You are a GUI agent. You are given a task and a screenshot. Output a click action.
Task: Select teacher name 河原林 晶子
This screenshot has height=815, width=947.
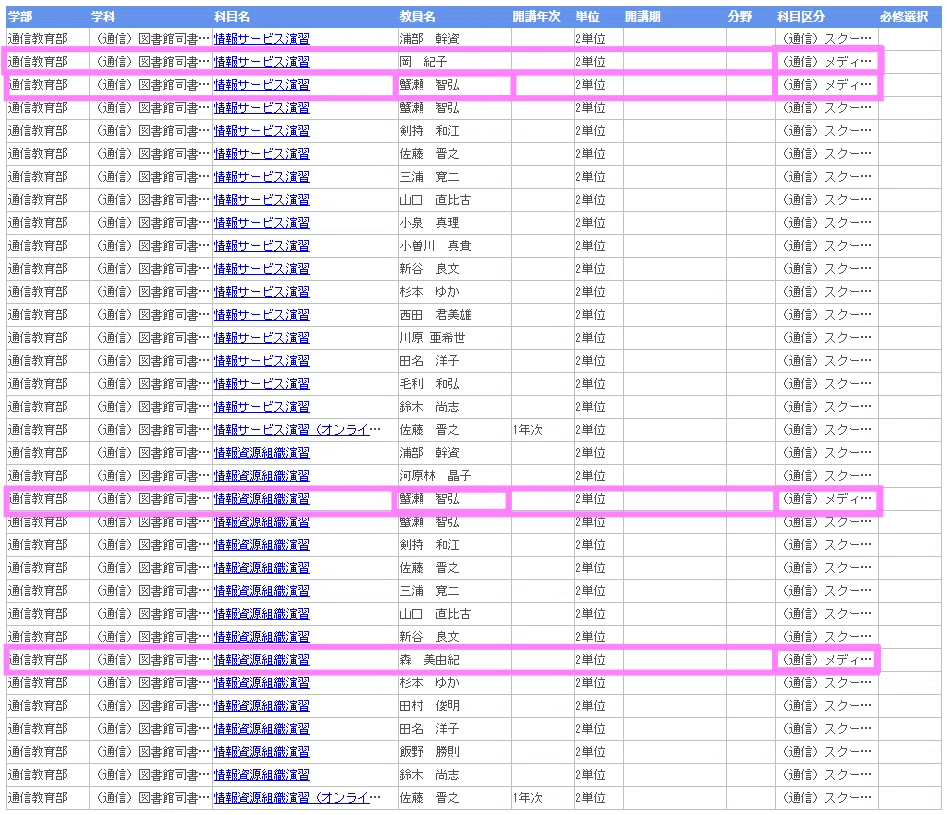435,475
